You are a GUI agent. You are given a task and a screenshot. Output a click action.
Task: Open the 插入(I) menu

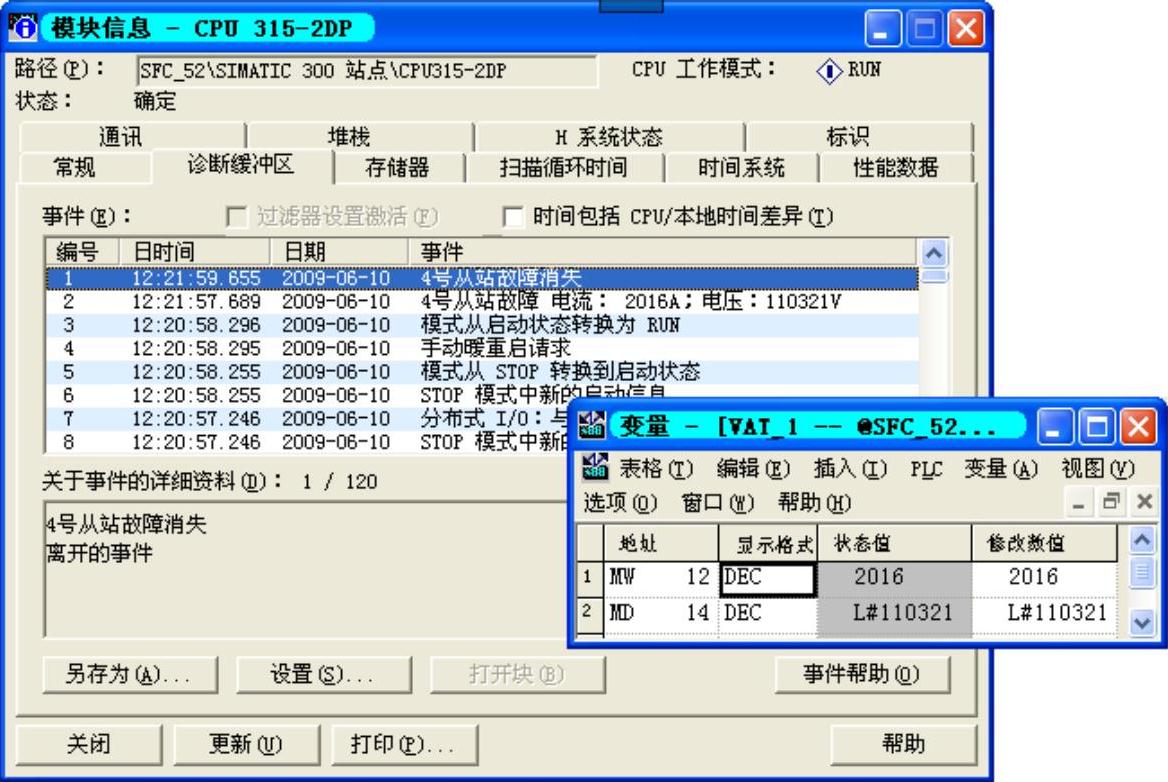click(x=850, y=468)
